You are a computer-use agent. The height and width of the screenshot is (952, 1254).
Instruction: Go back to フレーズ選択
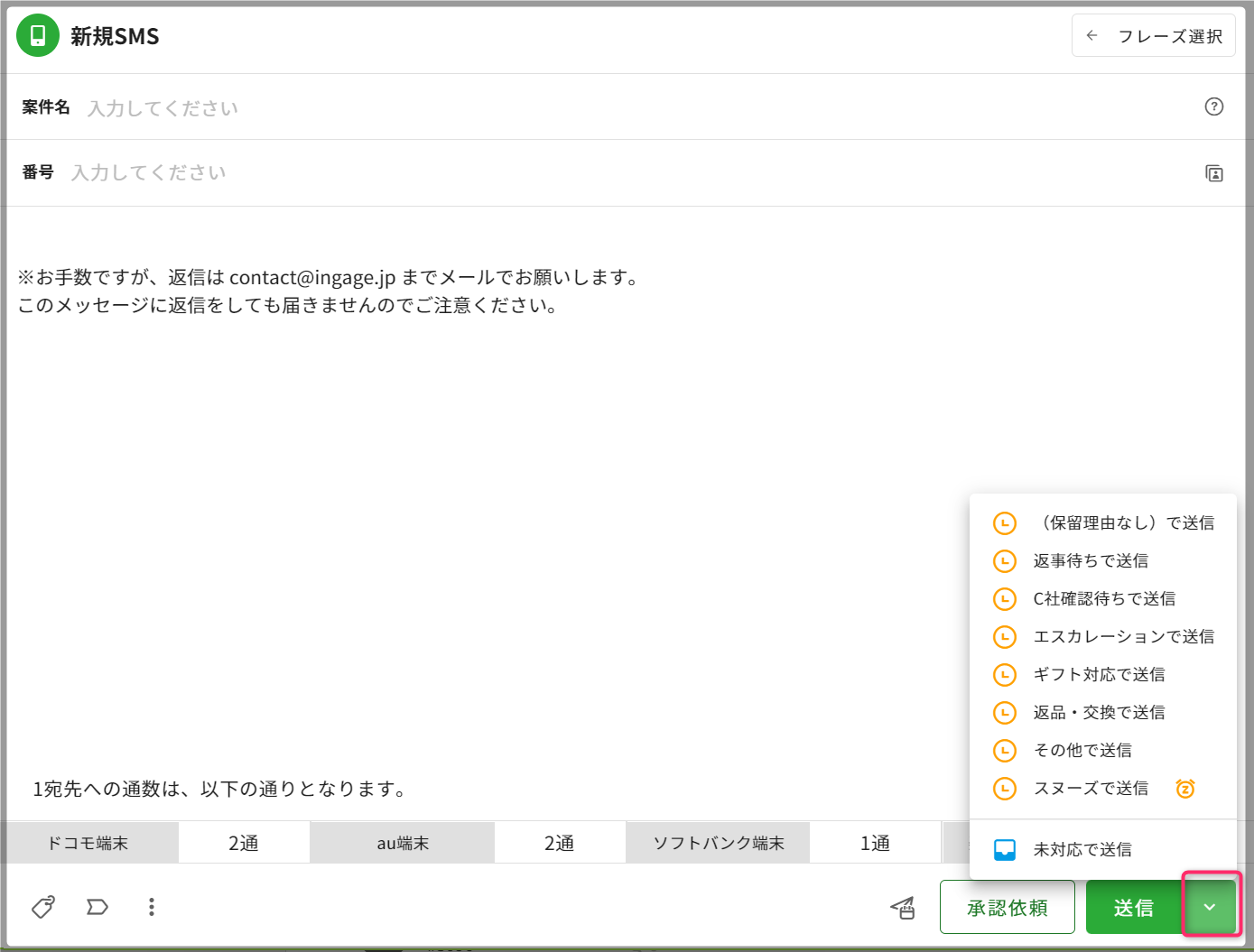[x=1153, y=36]
